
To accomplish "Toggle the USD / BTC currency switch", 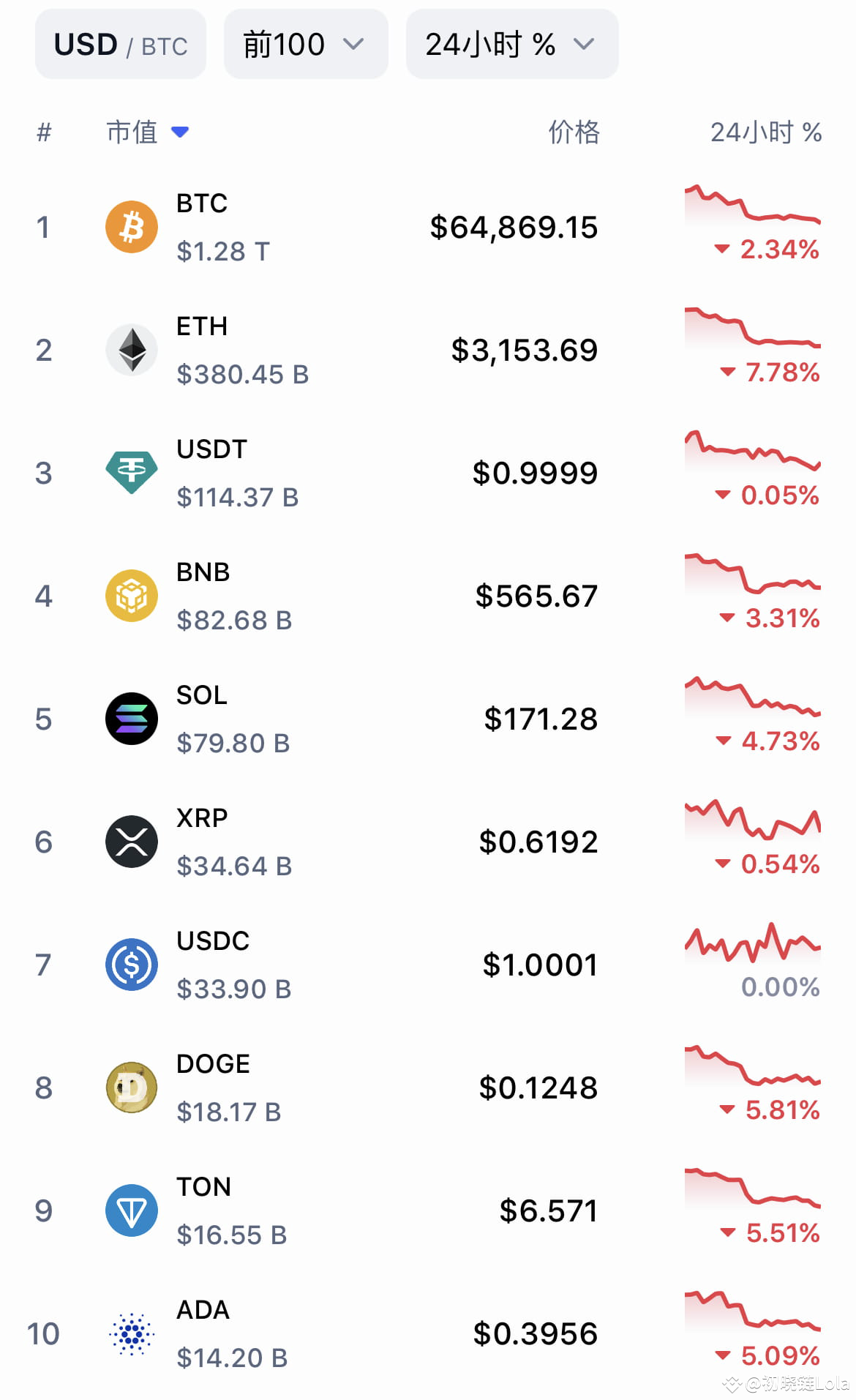I will pyautogui.click(x=121, y=45).
